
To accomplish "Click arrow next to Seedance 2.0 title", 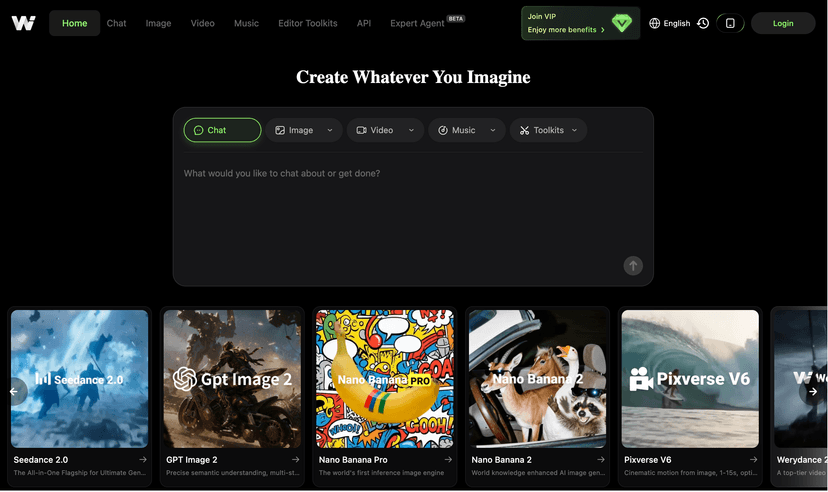I will click(x=143, y=460).
